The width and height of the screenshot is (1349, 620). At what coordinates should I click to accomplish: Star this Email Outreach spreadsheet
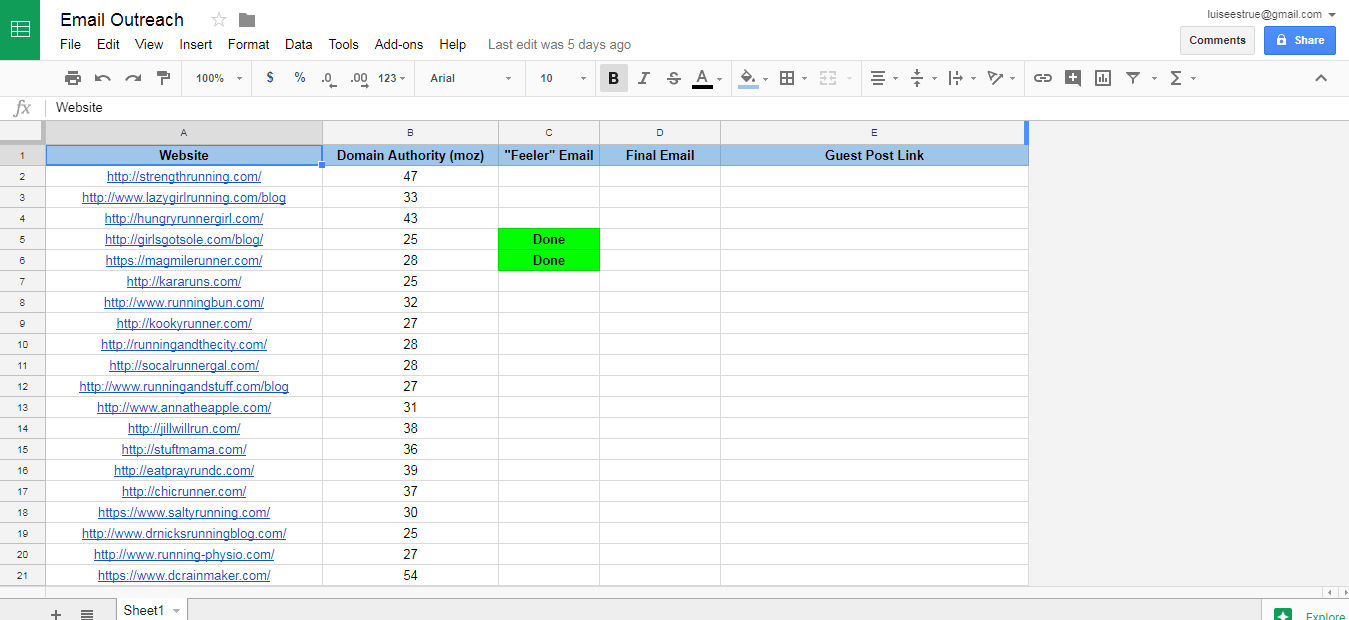[219, 20]
